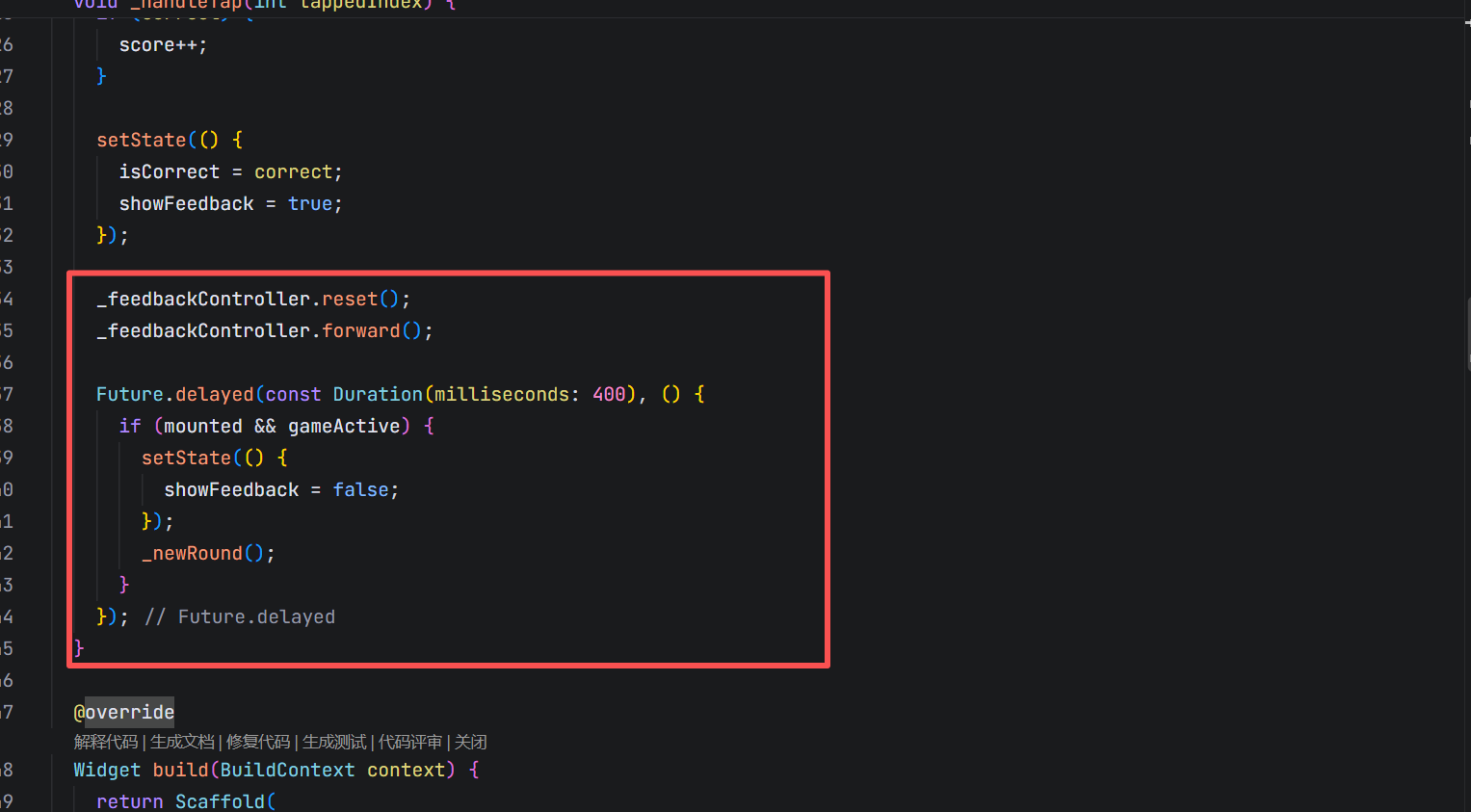Click the 生成文档 code lens link
This screenshot has height=812, width=1471.
(x=182, y=742)
